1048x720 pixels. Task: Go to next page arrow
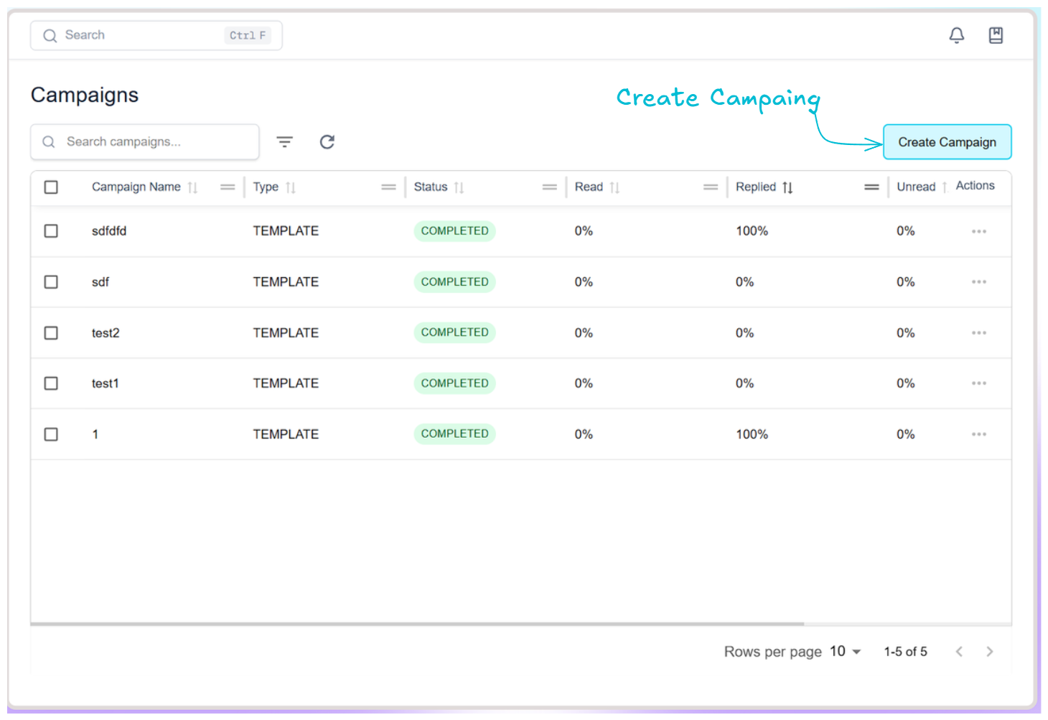click(x=989, y=652)
